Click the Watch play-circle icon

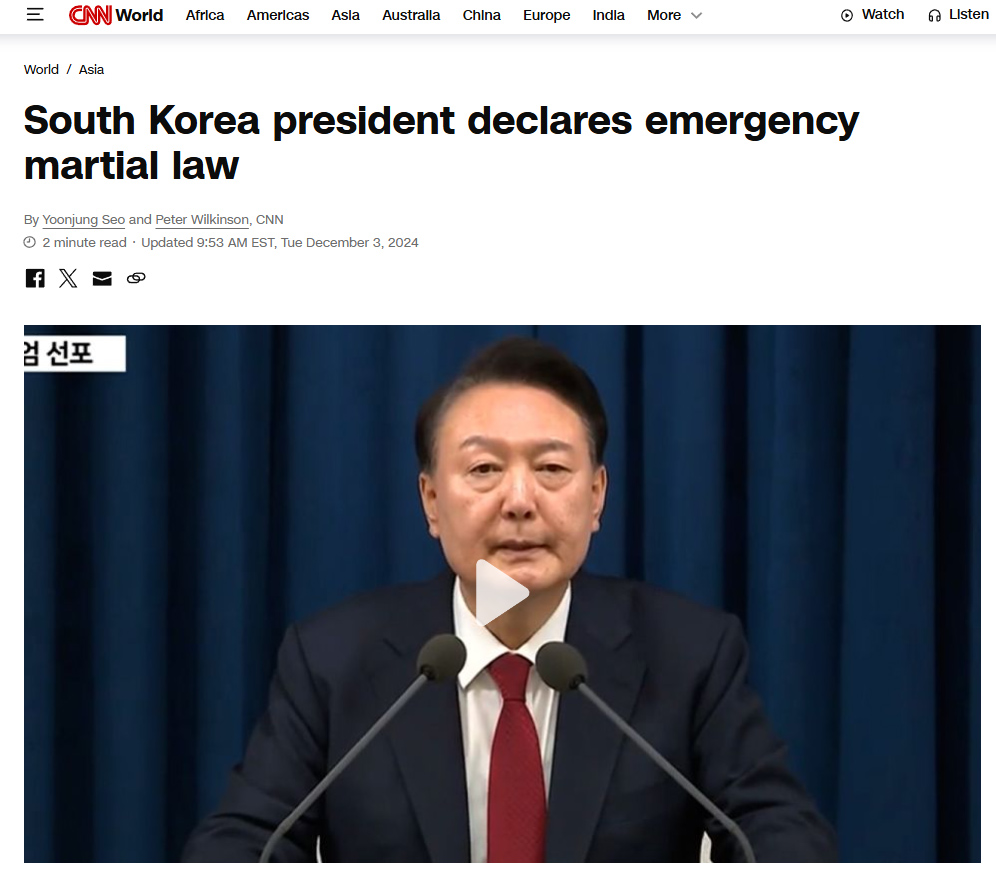[x=847, y=15]
